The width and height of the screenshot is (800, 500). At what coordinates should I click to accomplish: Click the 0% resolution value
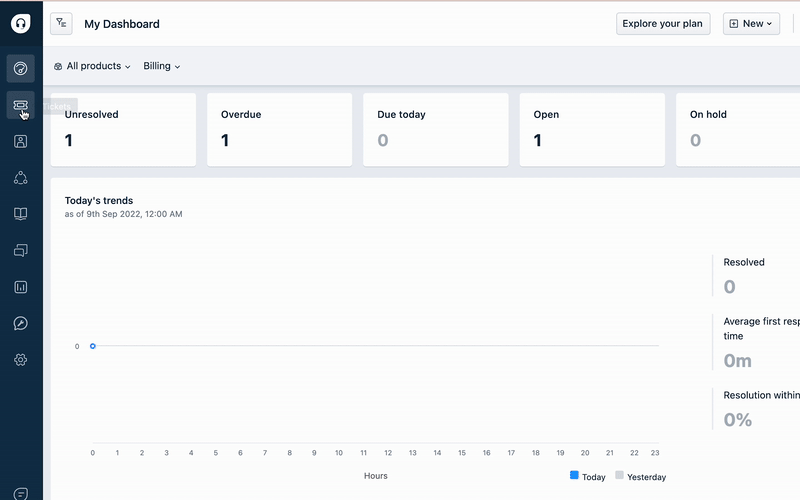tap(737, 420)
